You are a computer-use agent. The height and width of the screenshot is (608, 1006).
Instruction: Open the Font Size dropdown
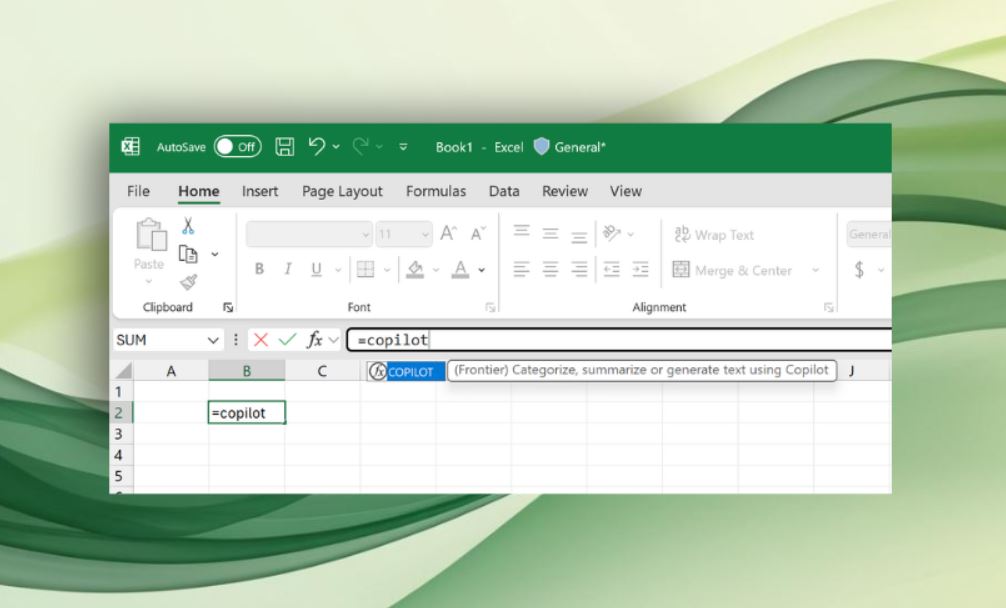[x=424, y=234]
